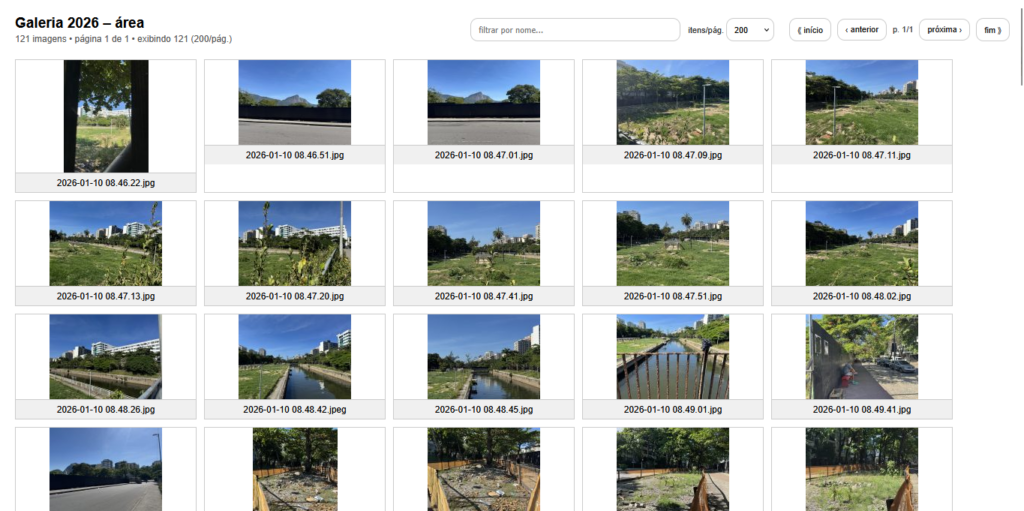Select image 2026-01-10 08.47.01.jpg
Image resolution: width=1024 pixels, height=511 pixels.
click(x=483, y=102)
